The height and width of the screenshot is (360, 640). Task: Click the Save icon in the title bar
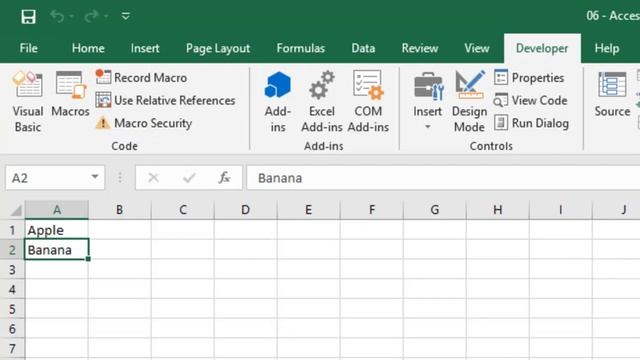coord(29,17)
